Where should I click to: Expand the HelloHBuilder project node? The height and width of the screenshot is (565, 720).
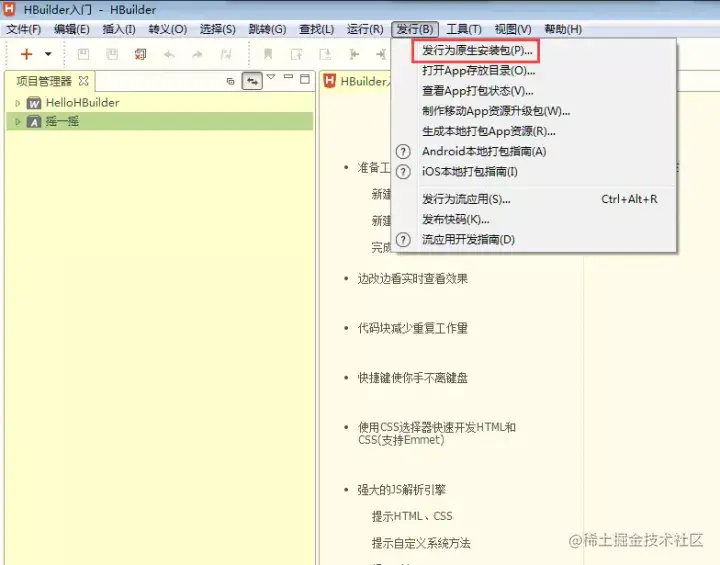coord(18,103)
